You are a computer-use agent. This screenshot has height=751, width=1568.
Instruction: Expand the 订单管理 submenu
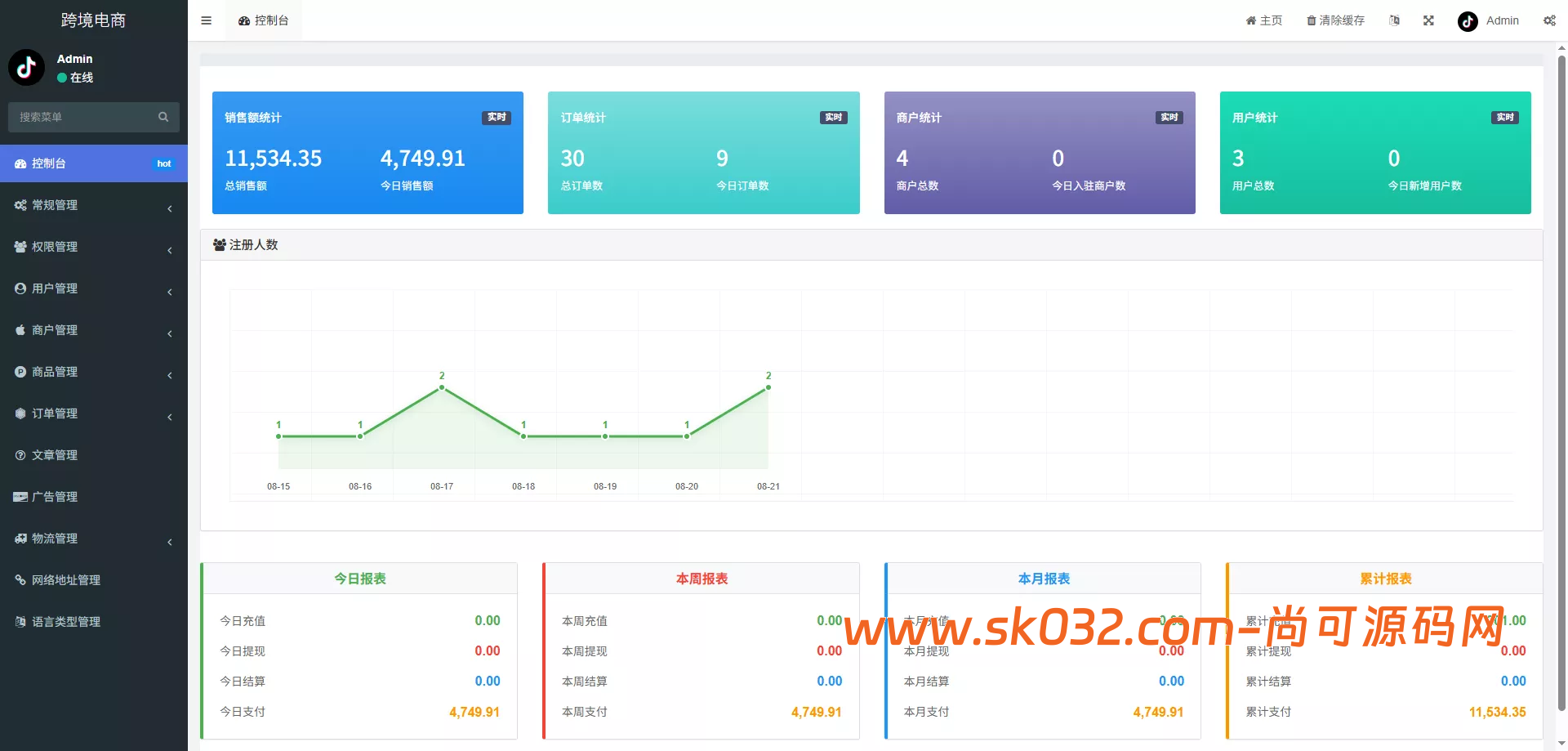(x=94, y=413)
